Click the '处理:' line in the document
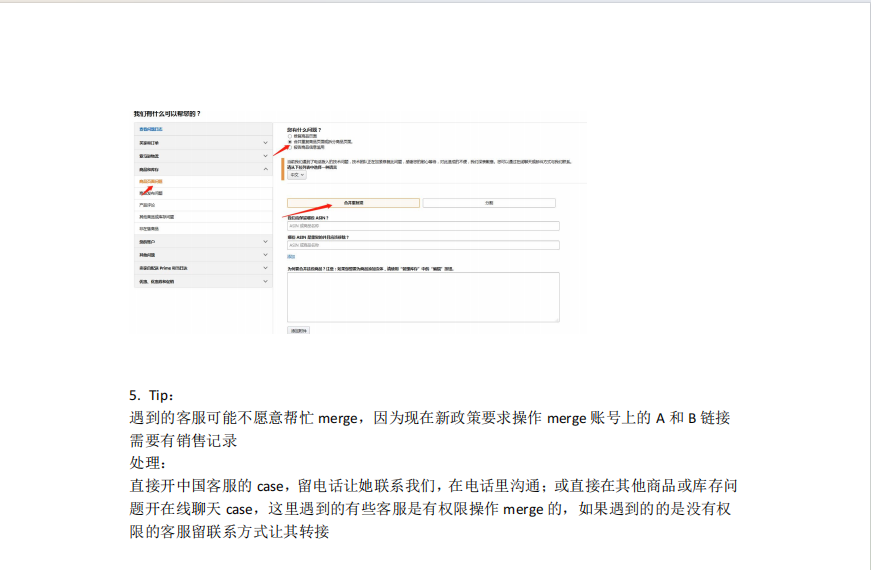 pos(148,463)
